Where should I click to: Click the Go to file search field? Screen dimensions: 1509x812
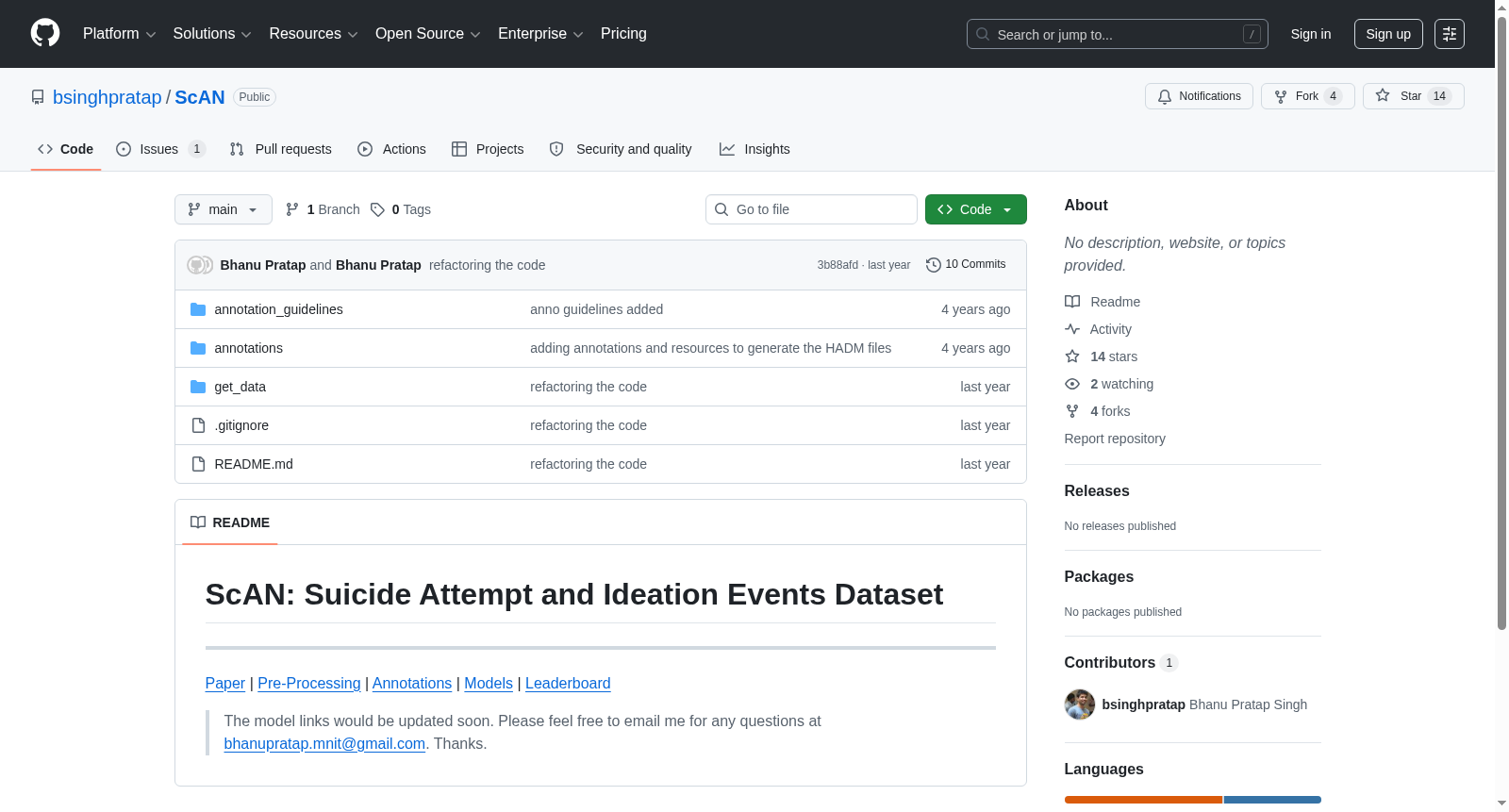pos(811,209)
